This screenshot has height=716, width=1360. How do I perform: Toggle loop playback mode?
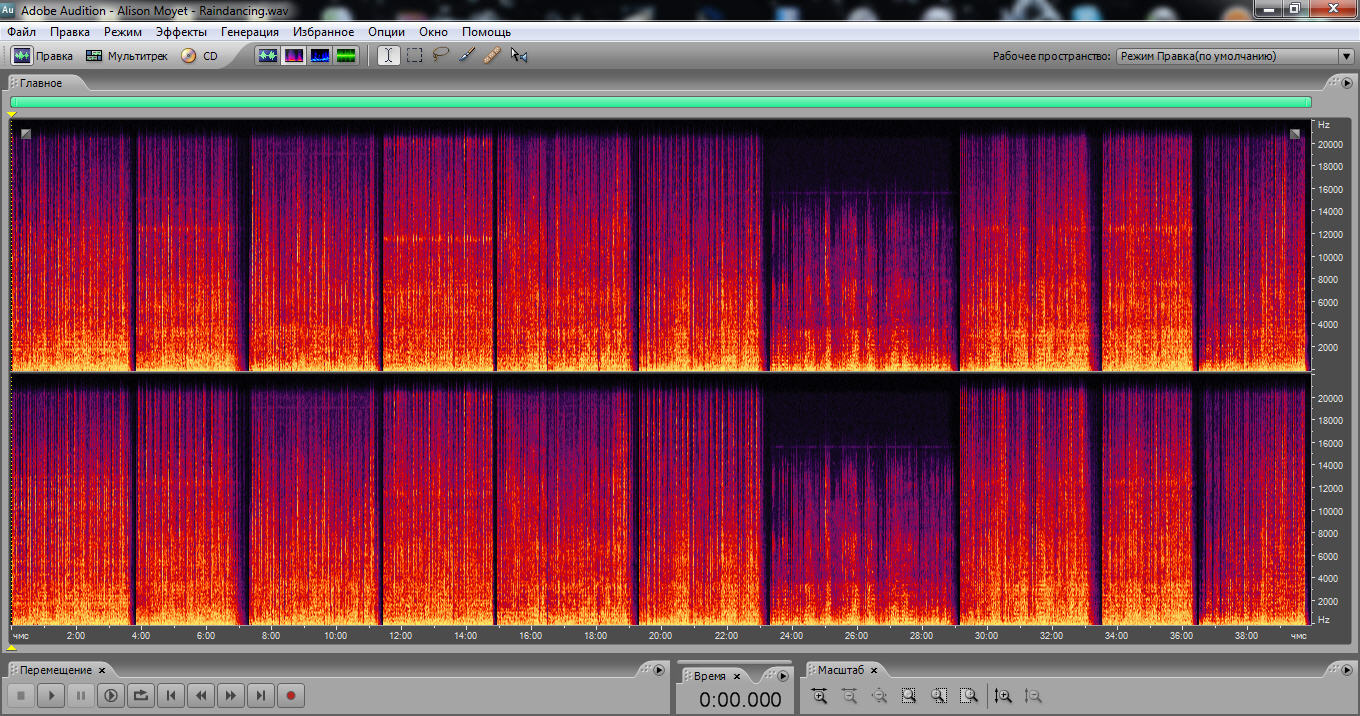tap(141, 695)
